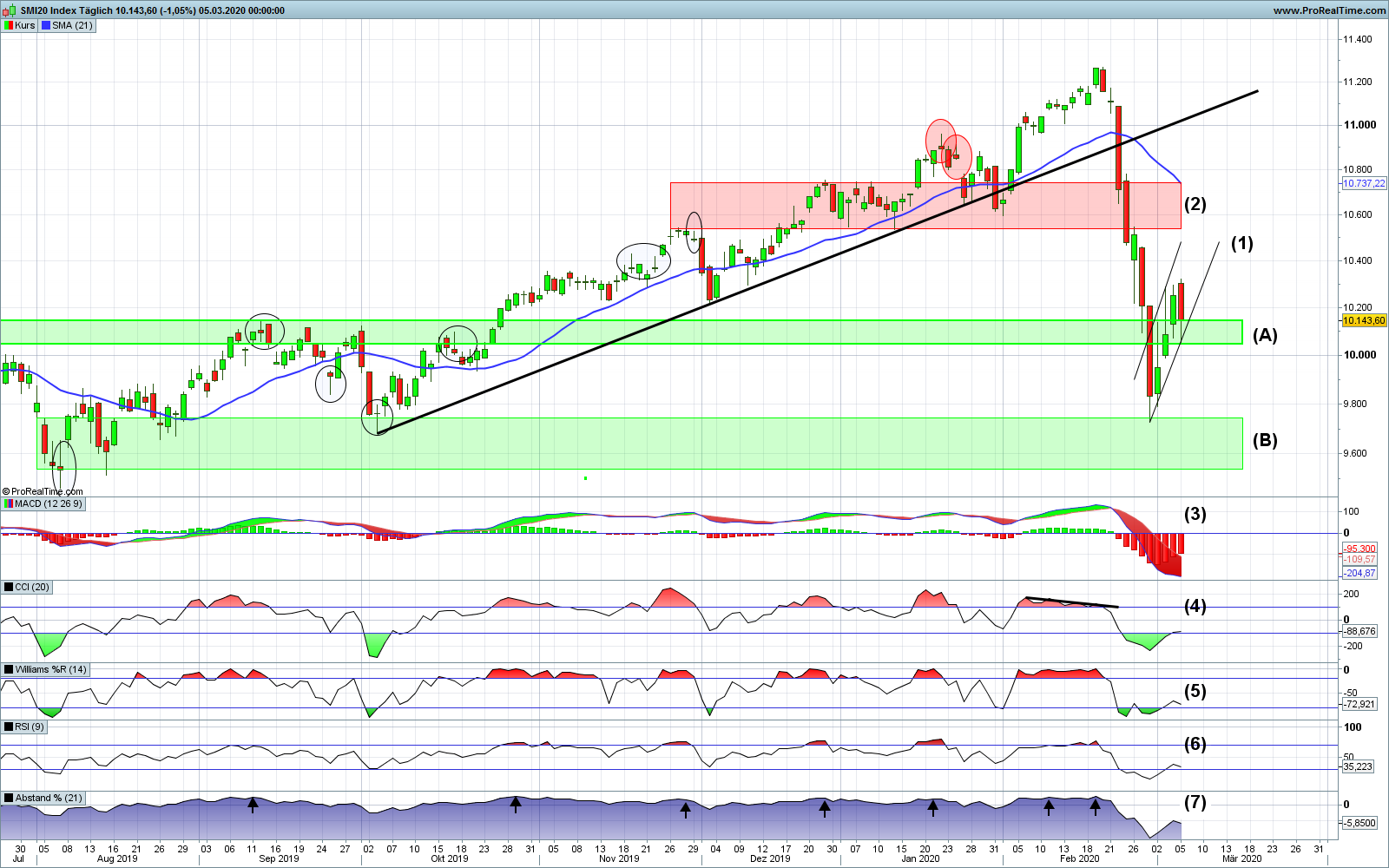1389x868 pixels.
Task: Click the Mär 2020 date axis label
Action: click(1242, 858)
